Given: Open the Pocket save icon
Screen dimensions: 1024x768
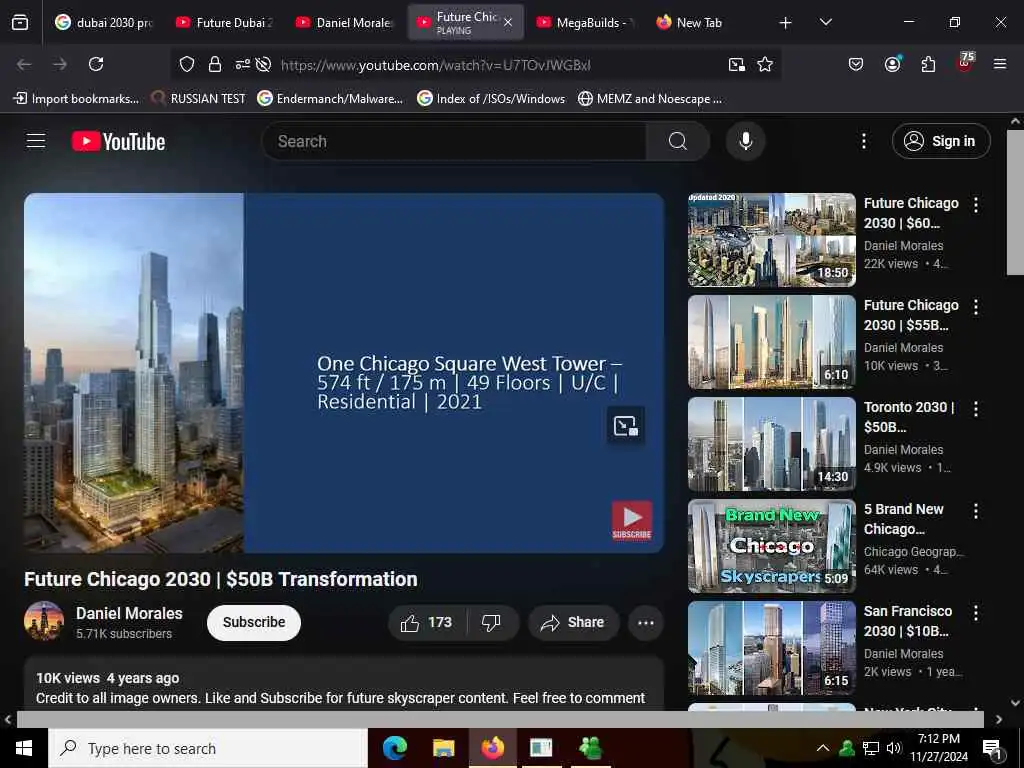Looking at the screenshot, I should pos(856,64).
